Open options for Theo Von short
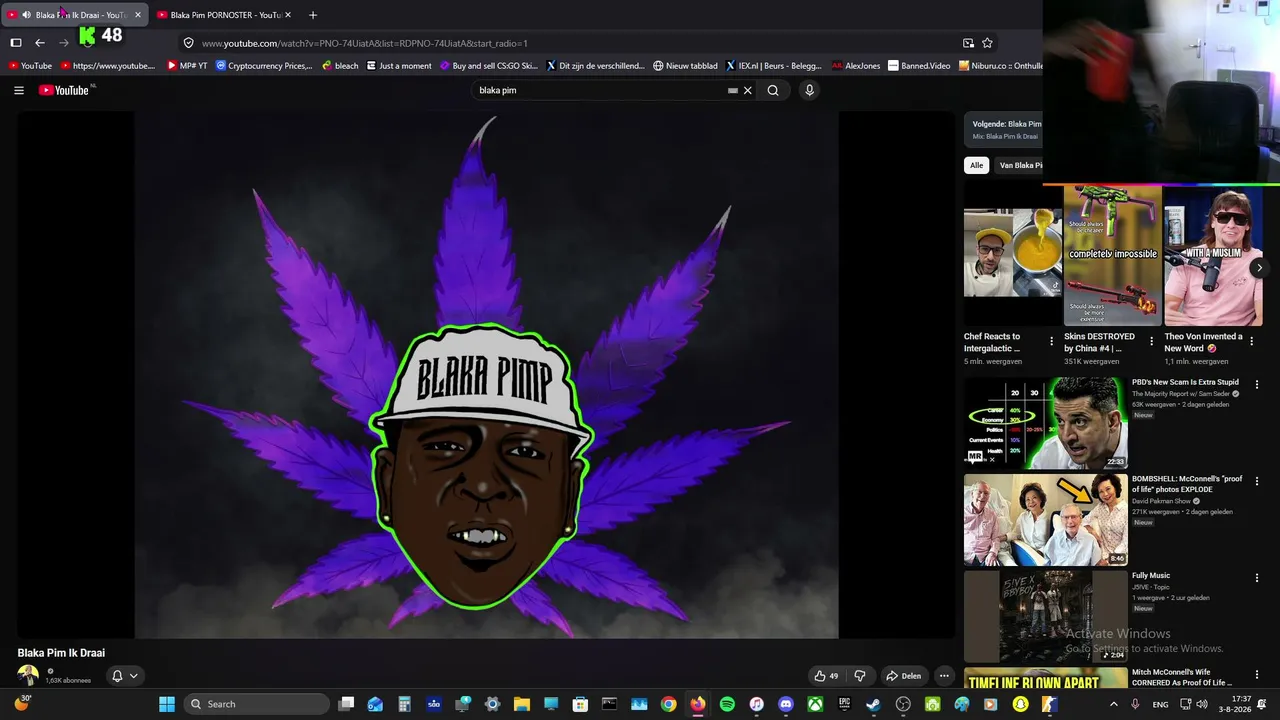 (x=1251, y=341)
